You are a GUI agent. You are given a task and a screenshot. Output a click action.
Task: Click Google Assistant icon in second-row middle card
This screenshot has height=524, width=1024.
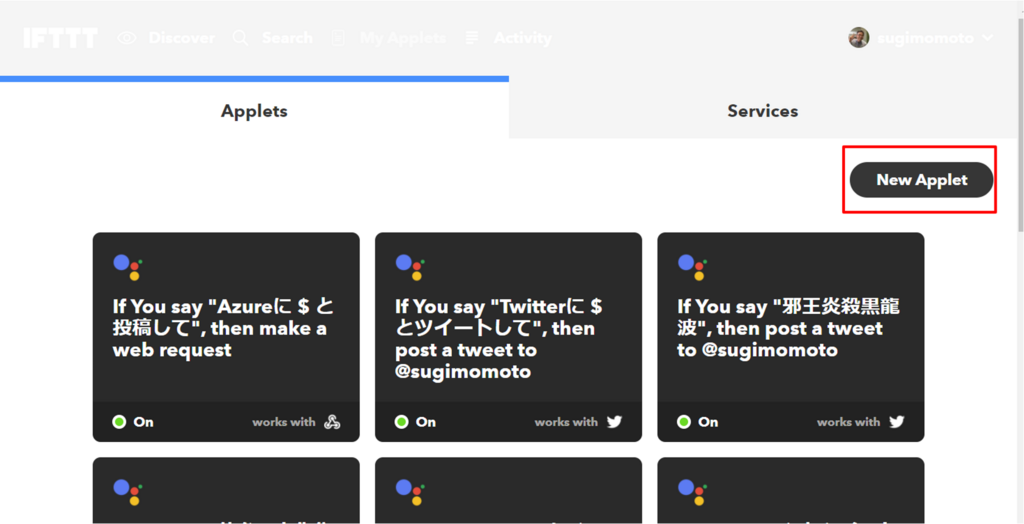click(410, 491)
